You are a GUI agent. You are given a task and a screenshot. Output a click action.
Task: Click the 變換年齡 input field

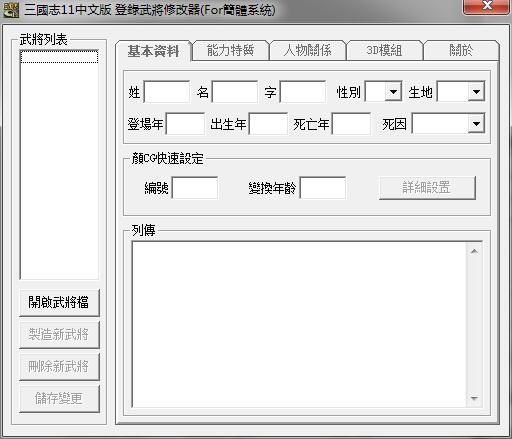point(323,188)
